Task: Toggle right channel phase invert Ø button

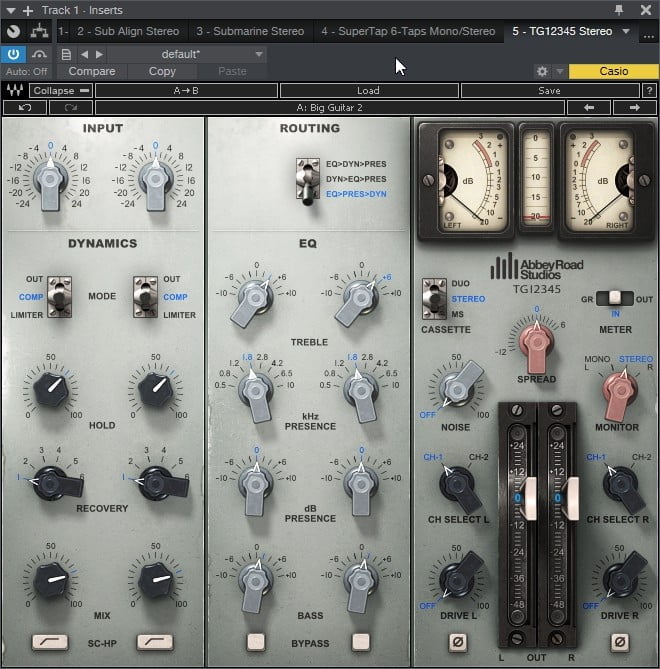Action: pos(620,642)
